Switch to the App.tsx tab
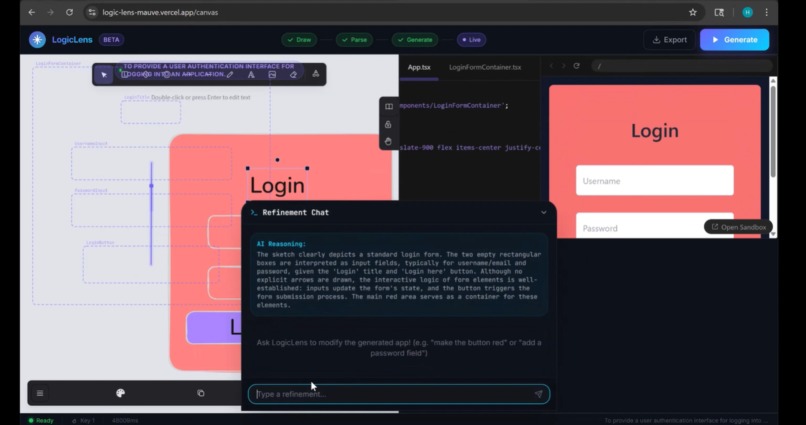 419,67
